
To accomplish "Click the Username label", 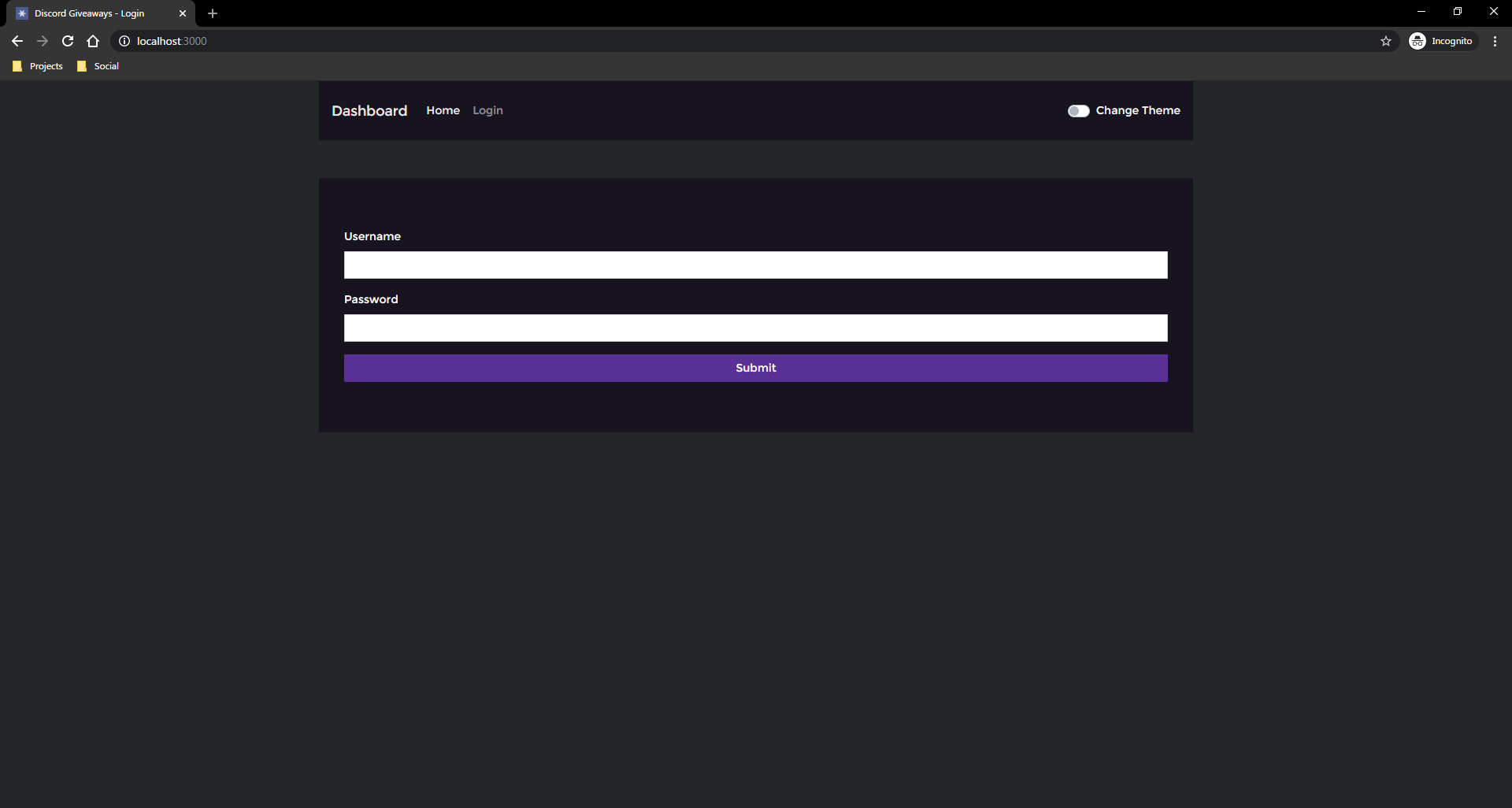I will point(372,236).
